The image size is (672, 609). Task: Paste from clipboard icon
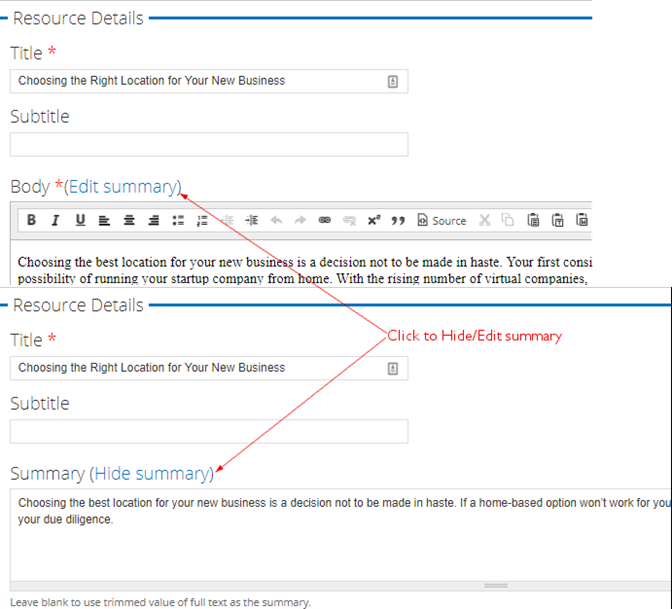click(x=533, y=220)
